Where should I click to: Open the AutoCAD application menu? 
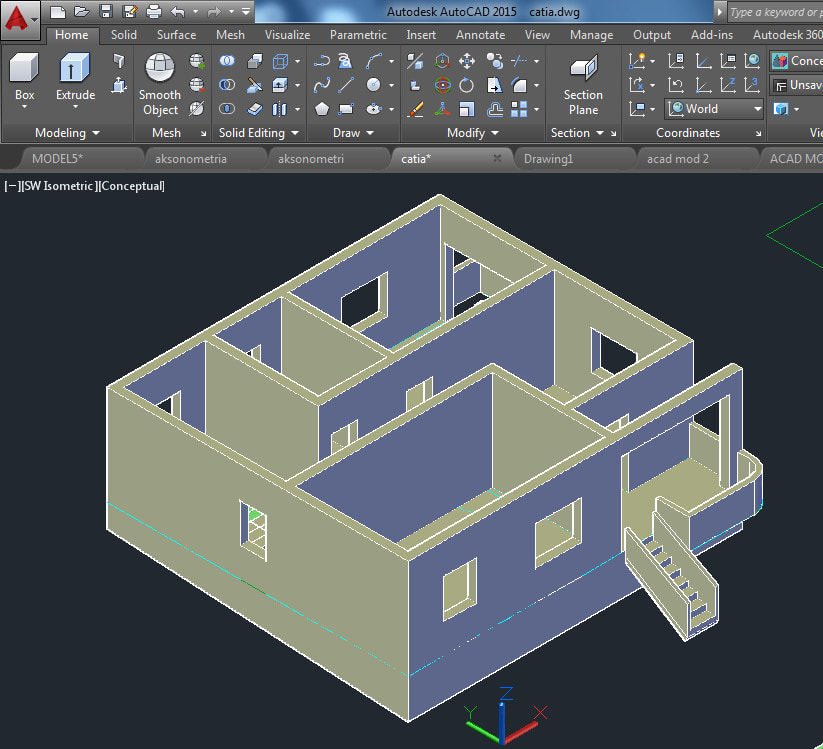tap(20, 20)
